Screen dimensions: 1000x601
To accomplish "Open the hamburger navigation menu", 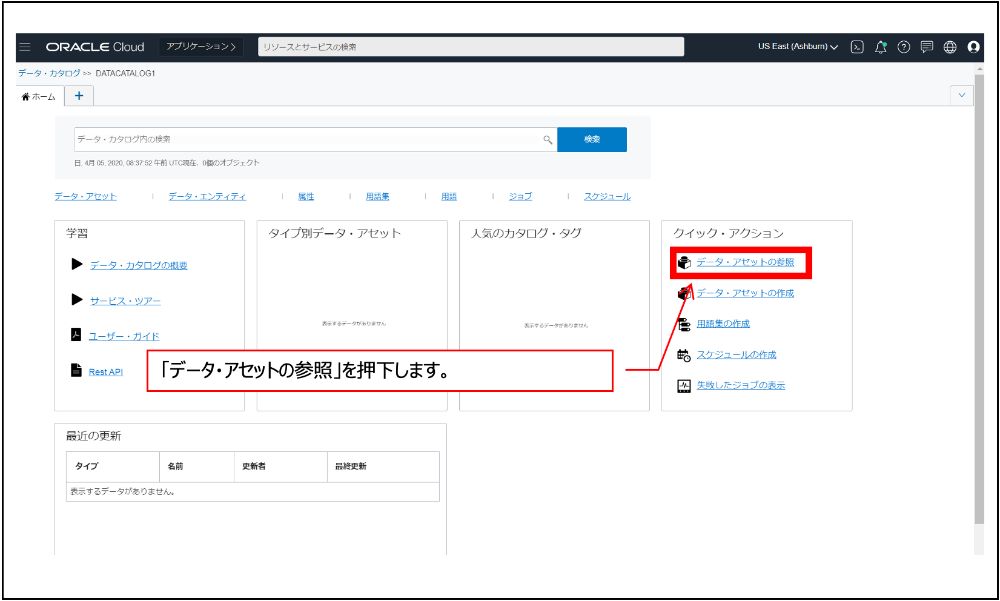I will click(25, 47).
